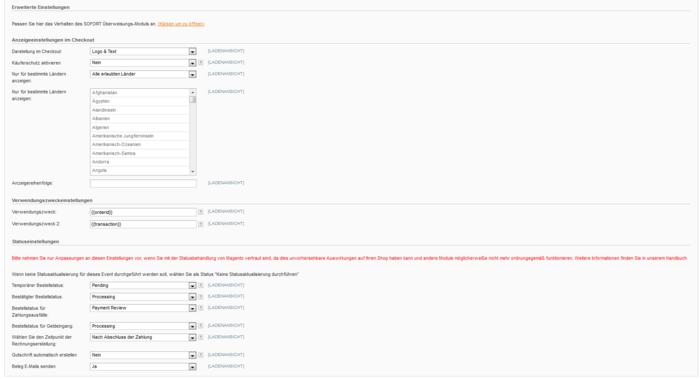The image size is (700, 379).
Task: Click the 'Gutschrift automatisch erstellen' label
Action: 44,355
